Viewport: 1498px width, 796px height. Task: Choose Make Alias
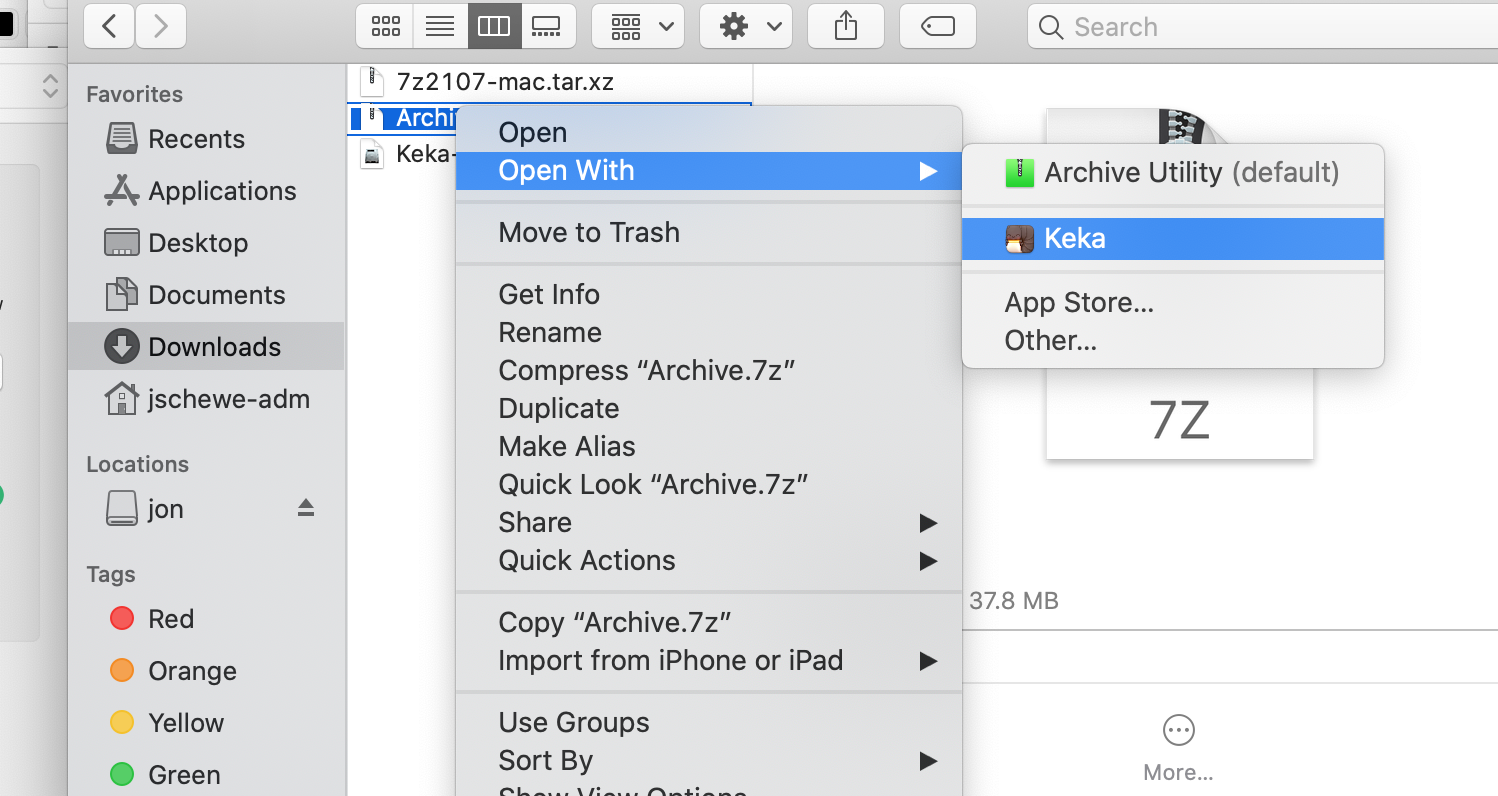click(x=709, y=446)
